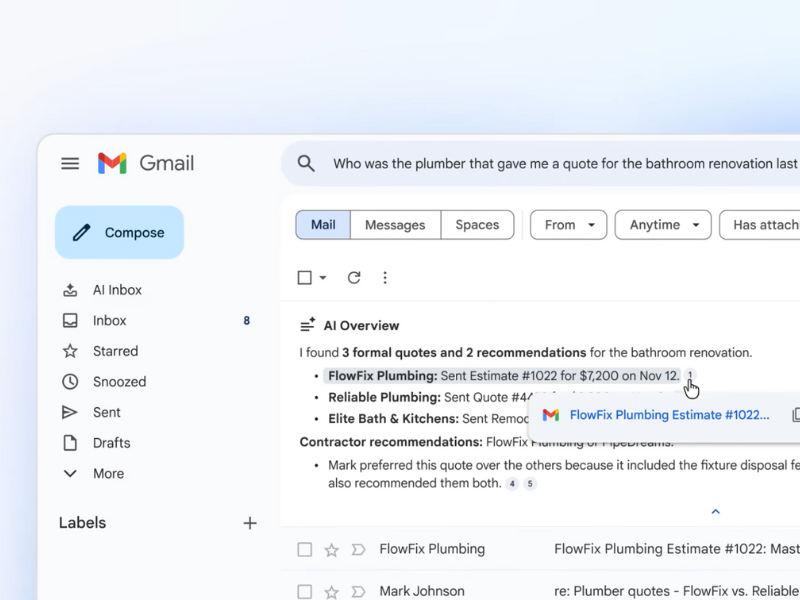The height and width of the screenshot is (600, 800).
Task: Open Drafts folder
Action: (111, 443)
